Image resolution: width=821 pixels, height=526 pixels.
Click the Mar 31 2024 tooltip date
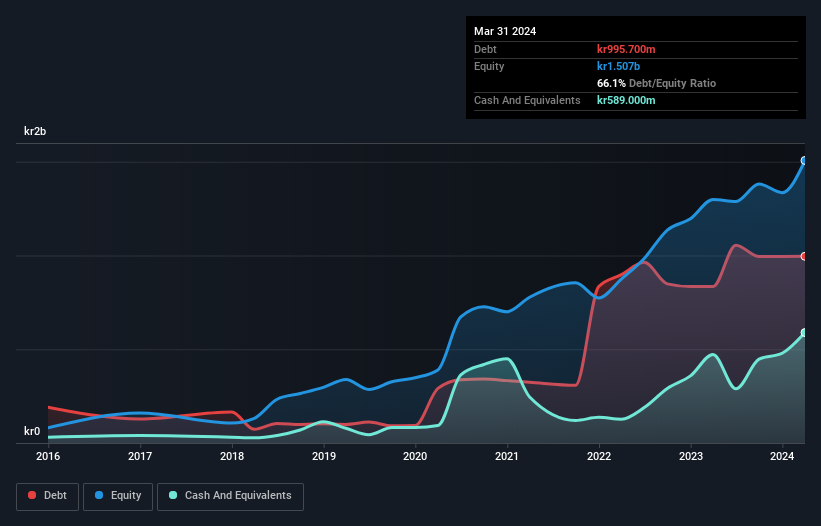click(x=505, y=31)
